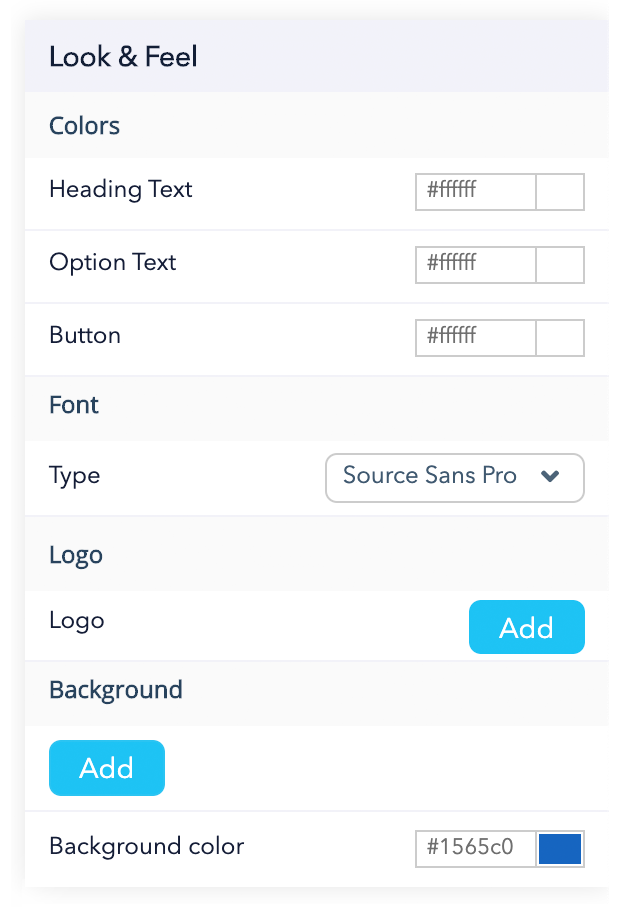Select the Font section header
Image resolution: width=620 pixels, height=907 pixels.
pyautogui.click(x=73, y=406)
